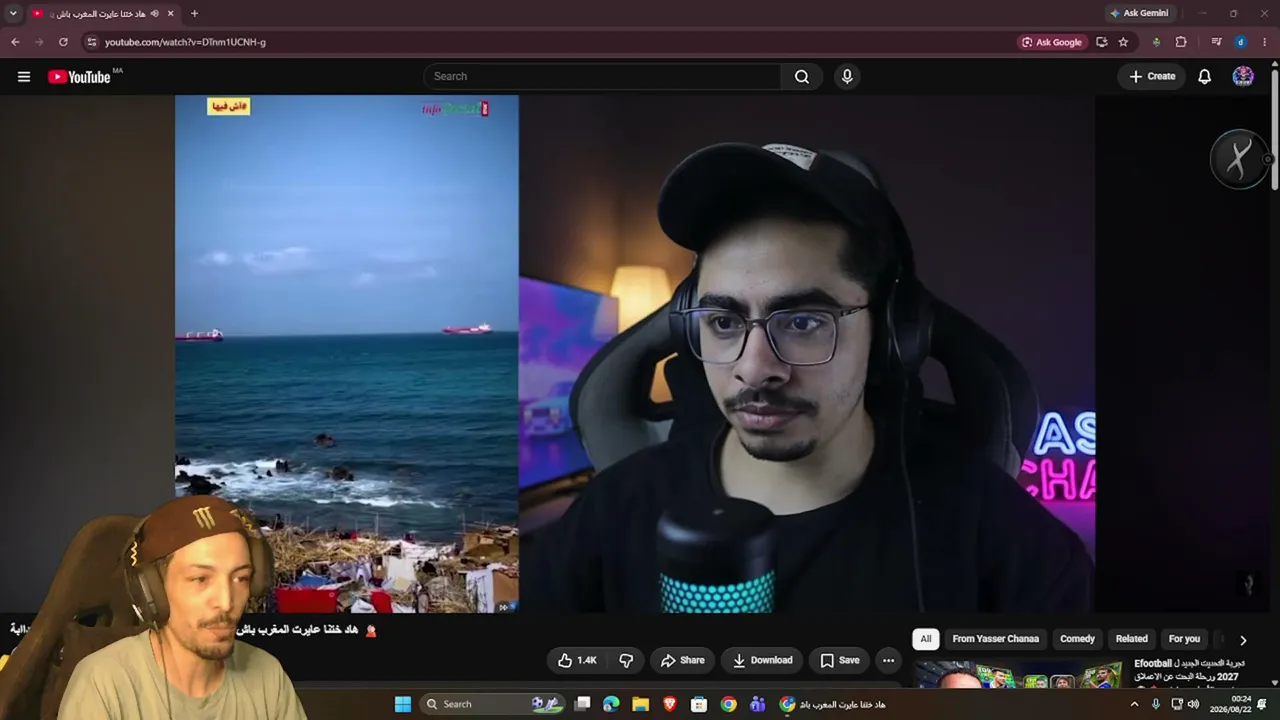Go back to the previous page
Image resolution: width=1280 pixels, height=720 pixels.
[15, 42]
